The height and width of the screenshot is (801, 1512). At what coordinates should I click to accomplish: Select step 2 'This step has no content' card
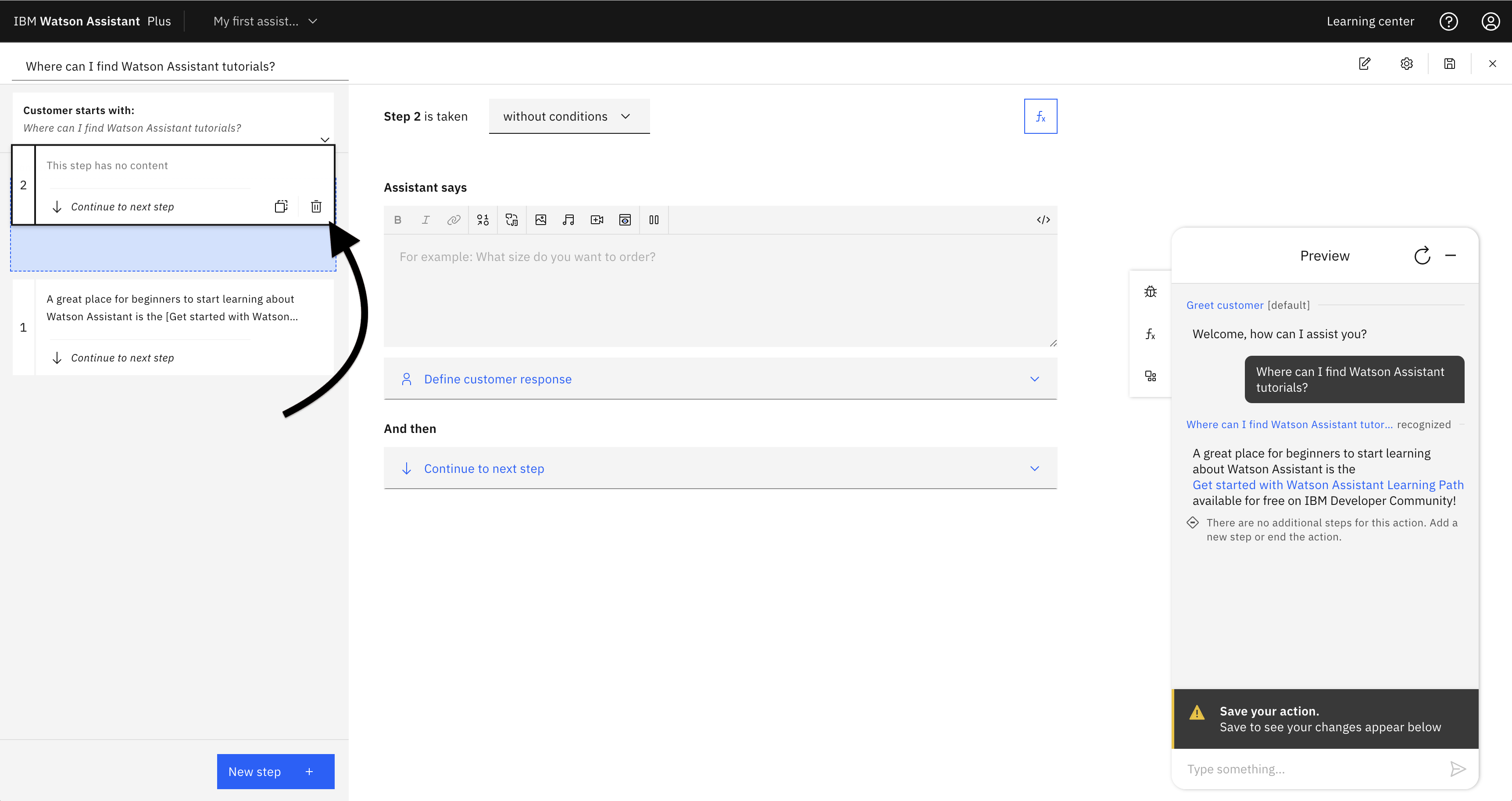(x=173, y=185)
